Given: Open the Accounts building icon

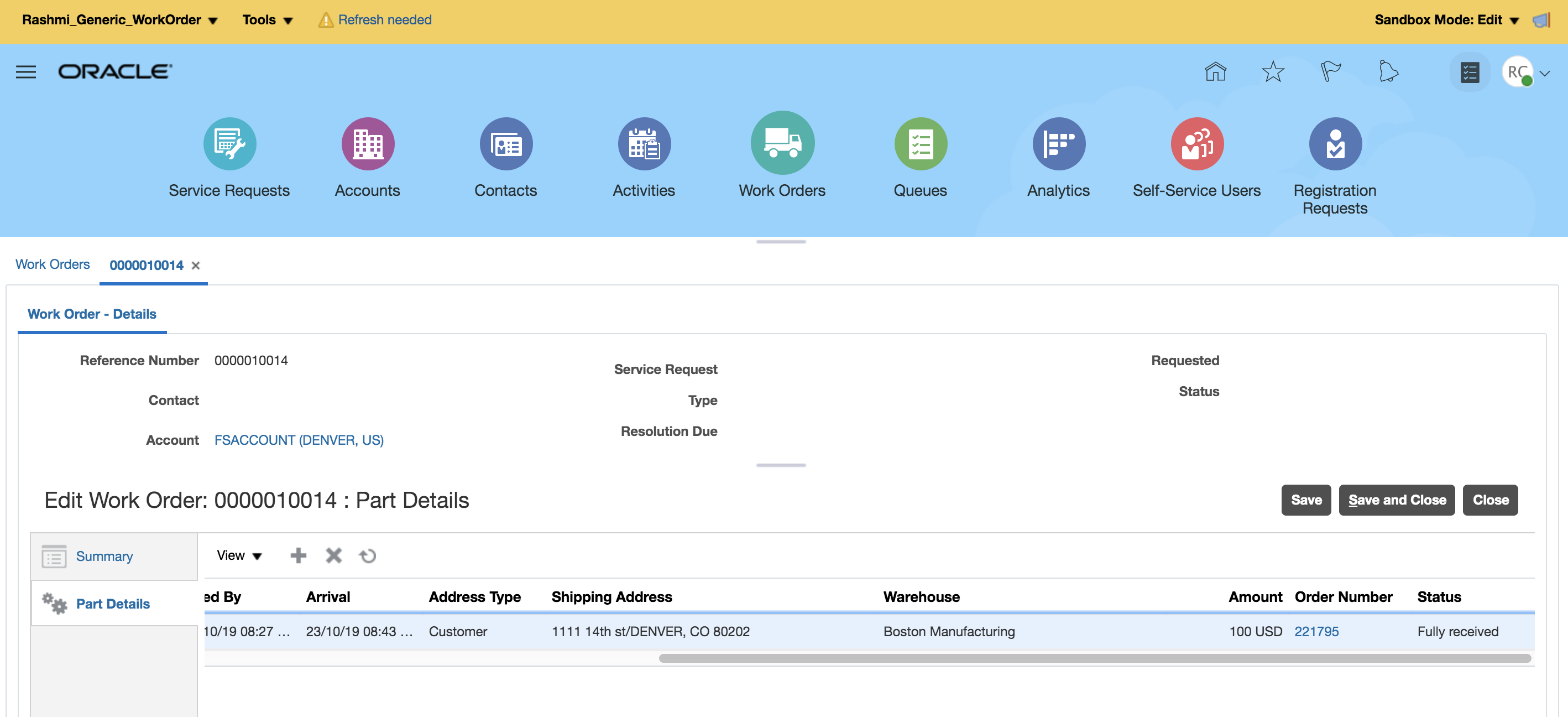Looking at the screenshot, I should [x=368, y=144].
